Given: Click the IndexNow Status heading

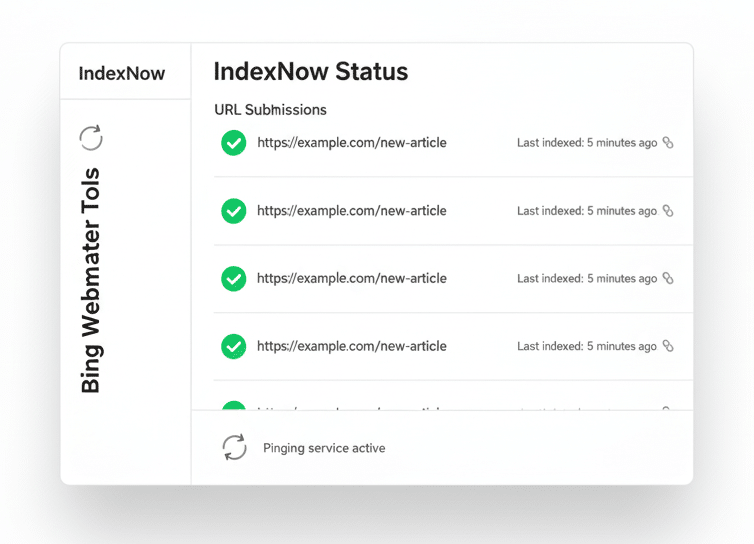Looking at the screenshot, I should click(310, 72).
